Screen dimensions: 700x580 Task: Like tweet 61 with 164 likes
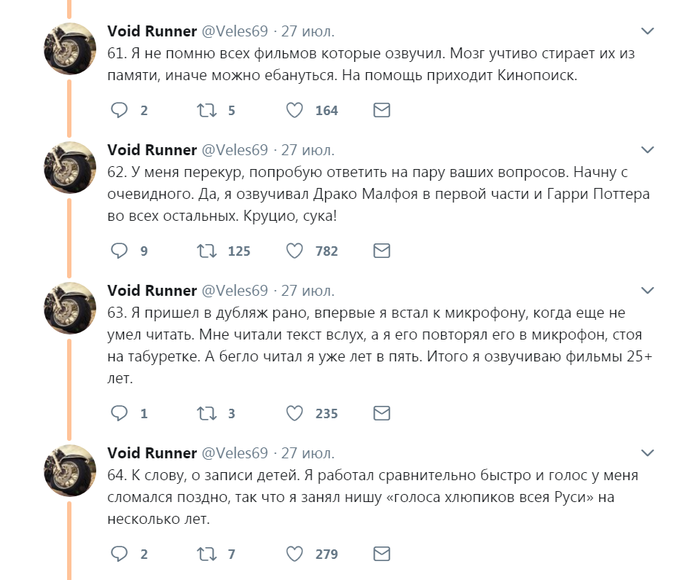coord(295,110)
